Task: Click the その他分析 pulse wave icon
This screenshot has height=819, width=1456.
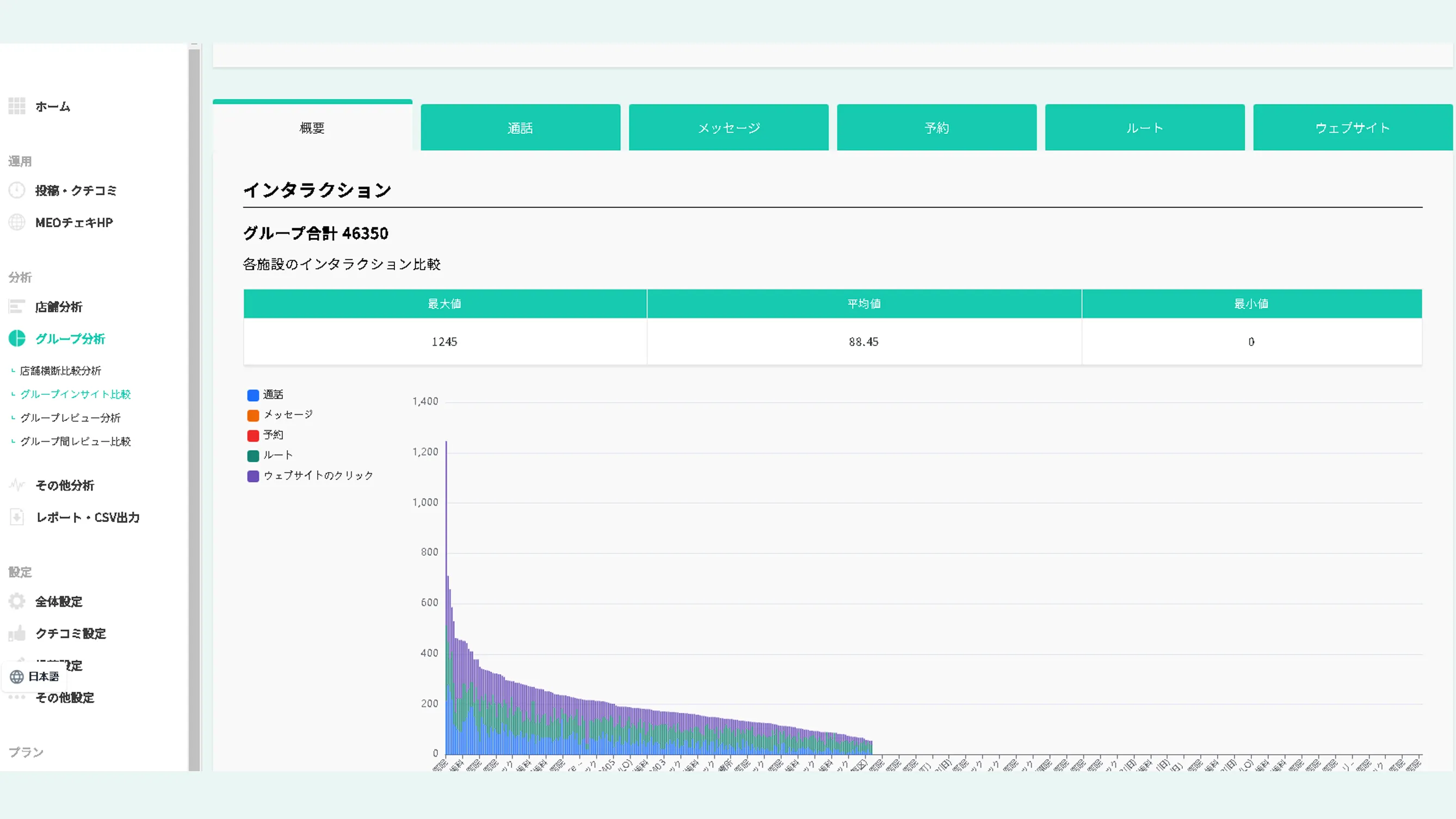Action: point(17,485)
